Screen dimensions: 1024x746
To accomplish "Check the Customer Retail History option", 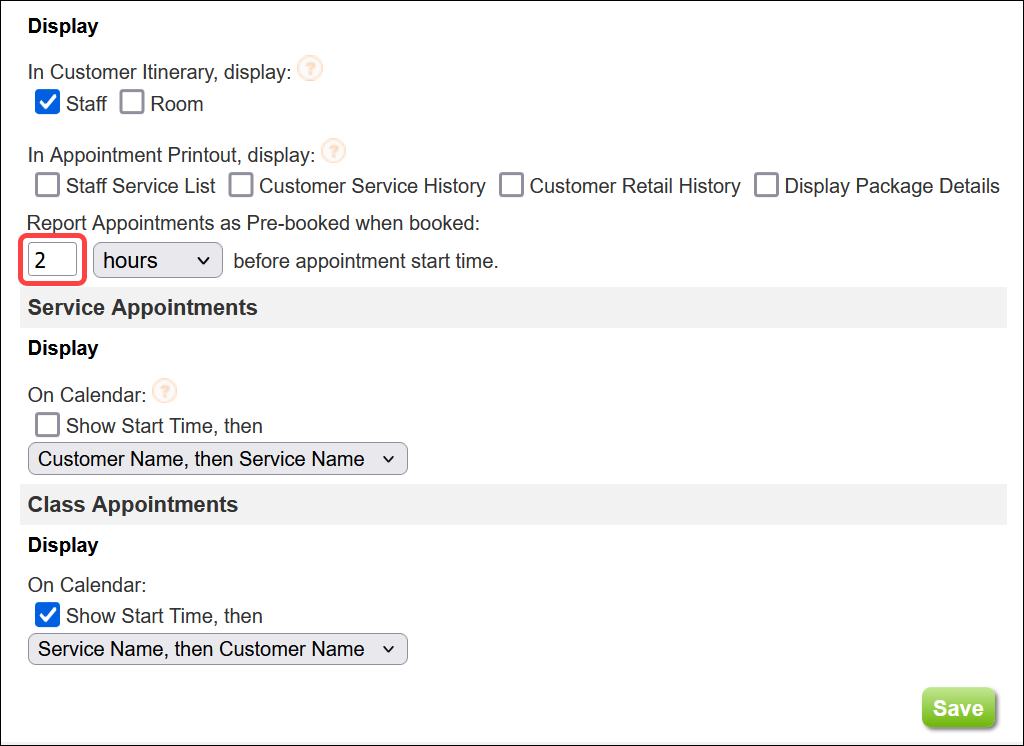I will 511,184.
